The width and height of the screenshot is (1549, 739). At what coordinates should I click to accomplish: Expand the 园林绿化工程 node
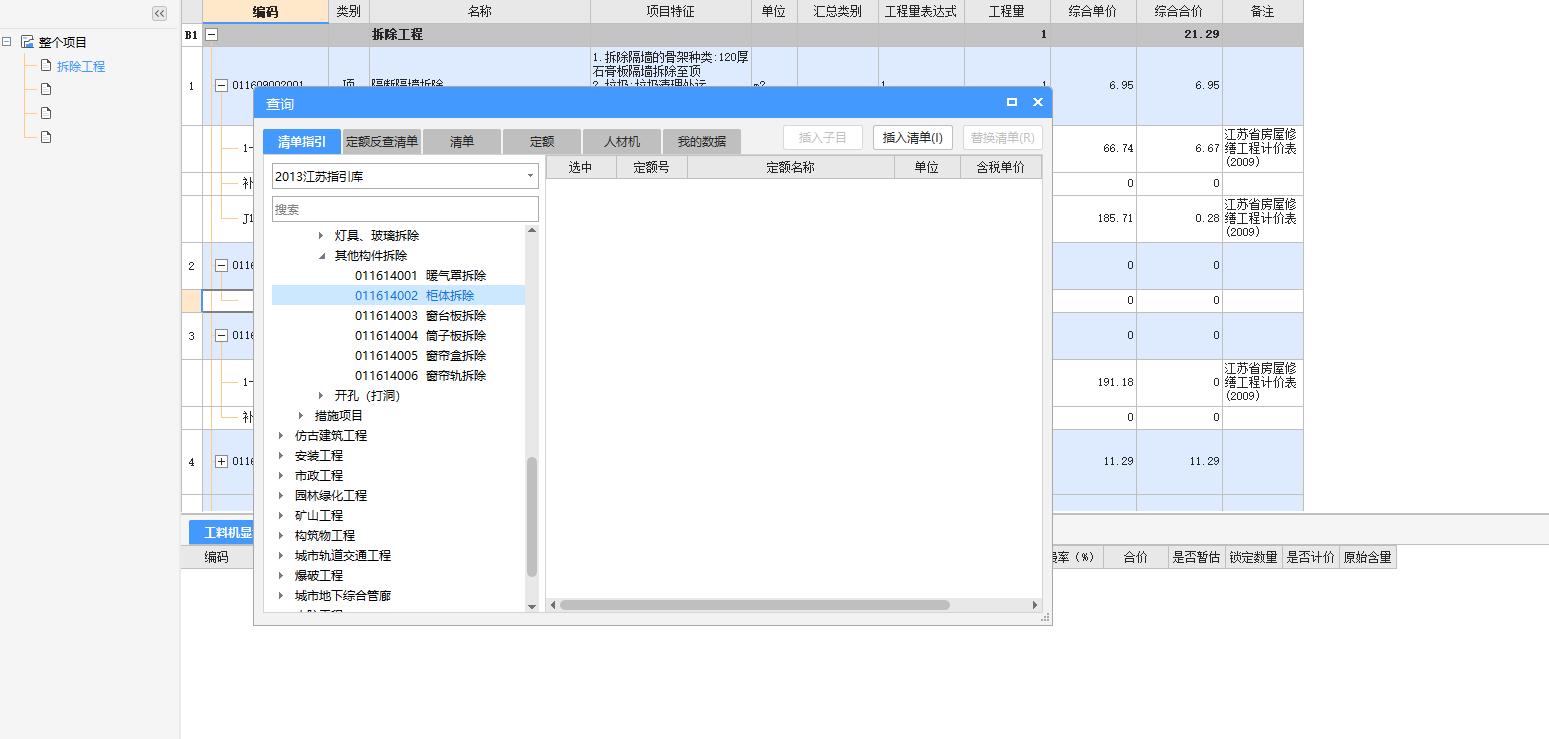pyautogui.click(x=281, y=496)
